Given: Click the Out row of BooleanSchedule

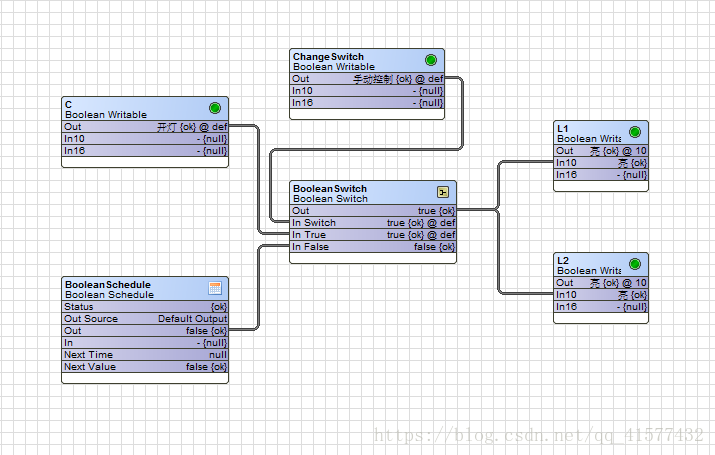Looking at the screenshot, I should [145, 331].
